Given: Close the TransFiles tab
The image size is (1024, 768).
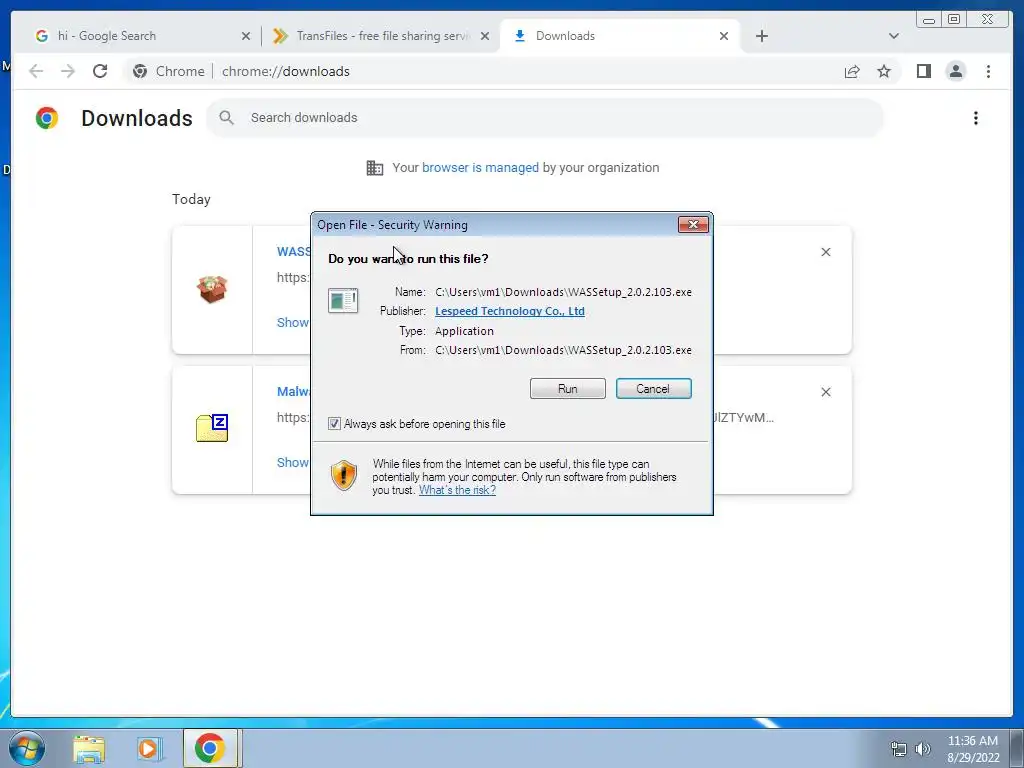Looking at the screenshot, I should click(485, 37).
